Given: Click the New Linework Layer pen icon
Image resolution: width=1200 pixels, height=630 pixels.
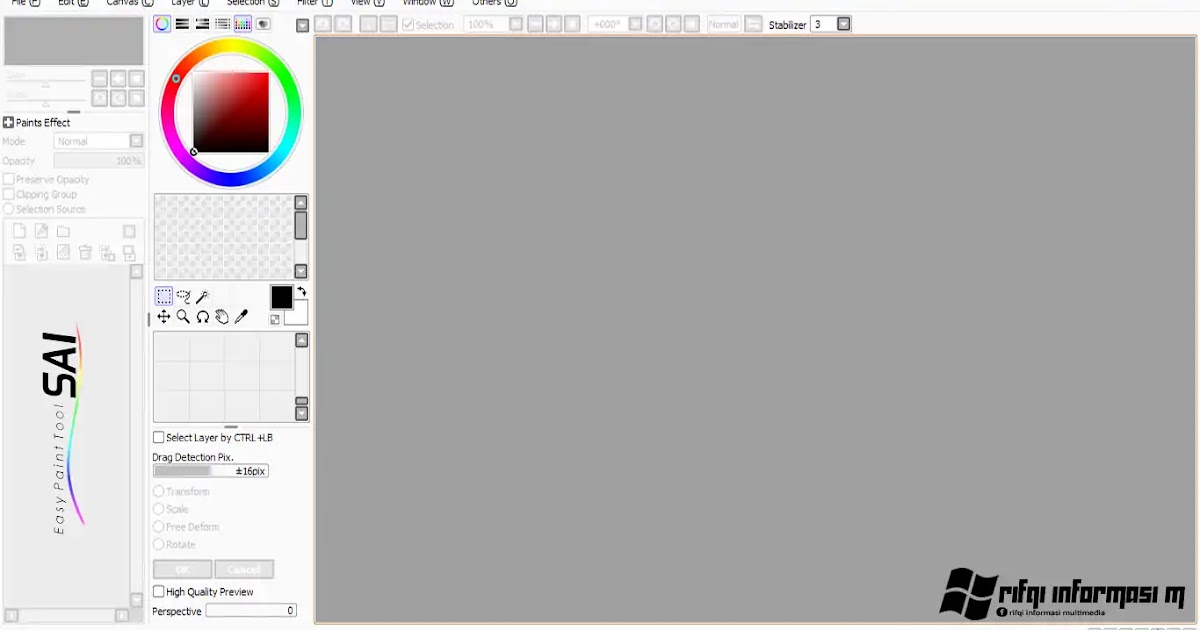Looking at the screenshot, I should (41, 231).
